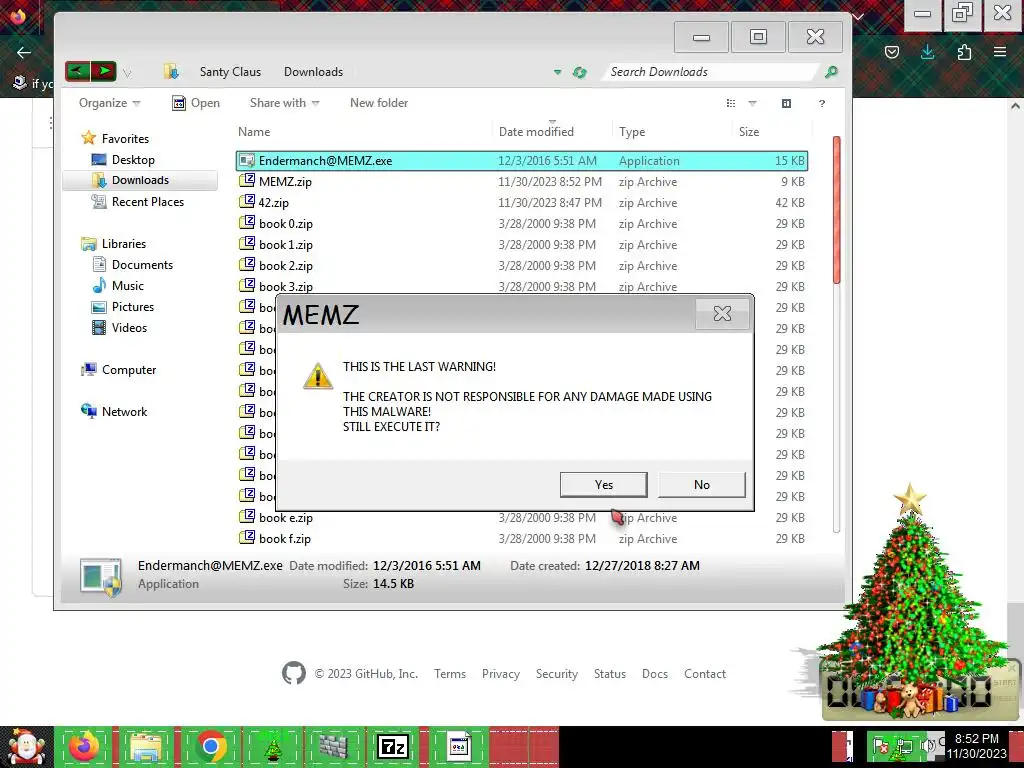Viewport: 1024px width, 768px height.
Task: Click the Action Center flag tray icon
Action: [x=880, y=746]
